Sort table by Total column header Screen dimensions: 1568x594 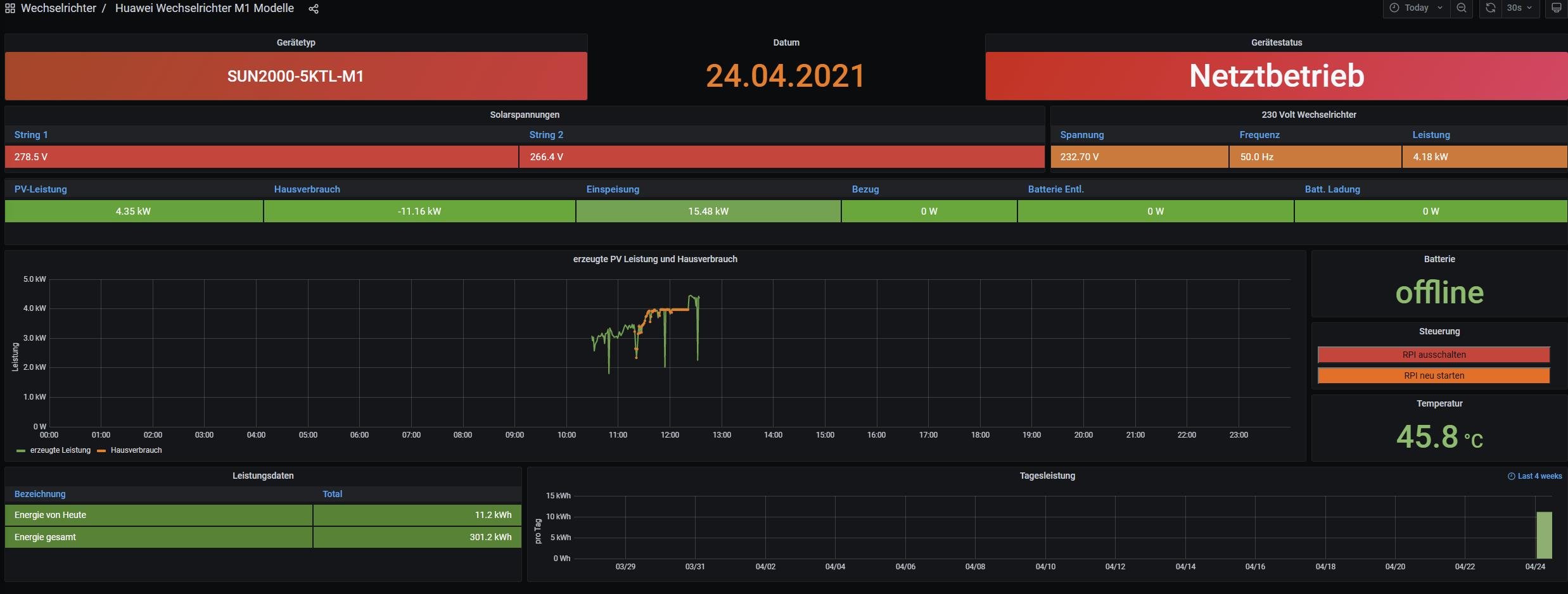tap(332, 494)
